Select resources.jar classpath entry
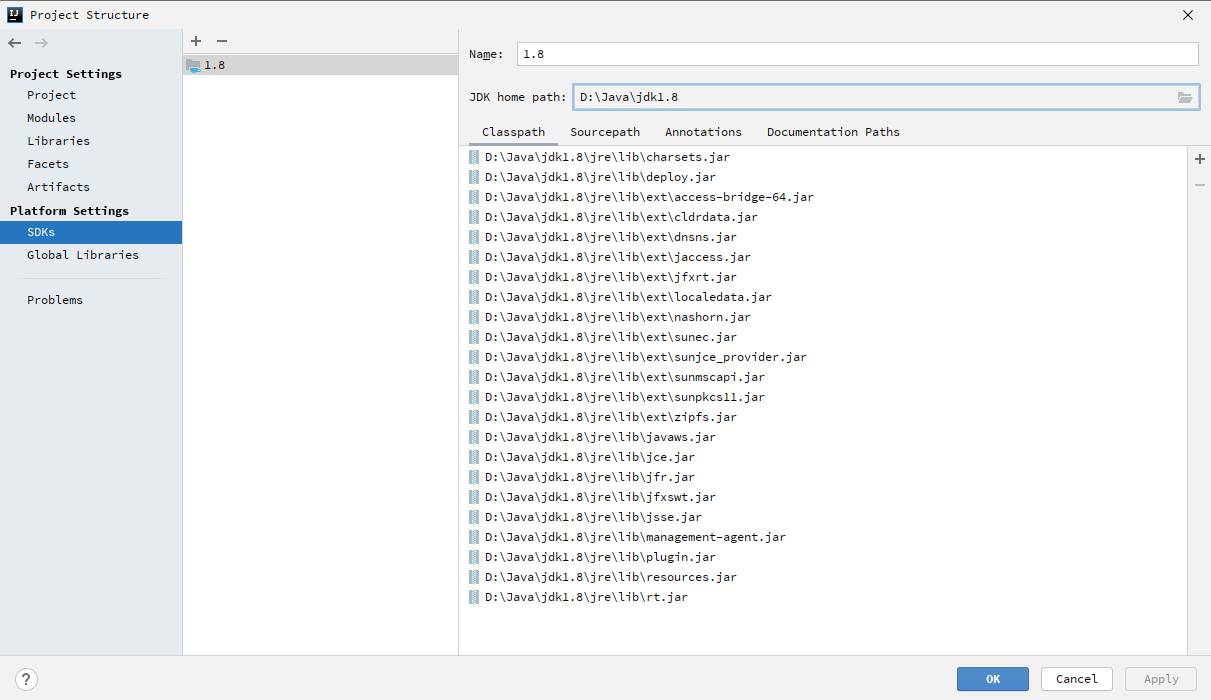Image resolution: width=1211 pixels, height=700 pixels. tap(823, 577)
